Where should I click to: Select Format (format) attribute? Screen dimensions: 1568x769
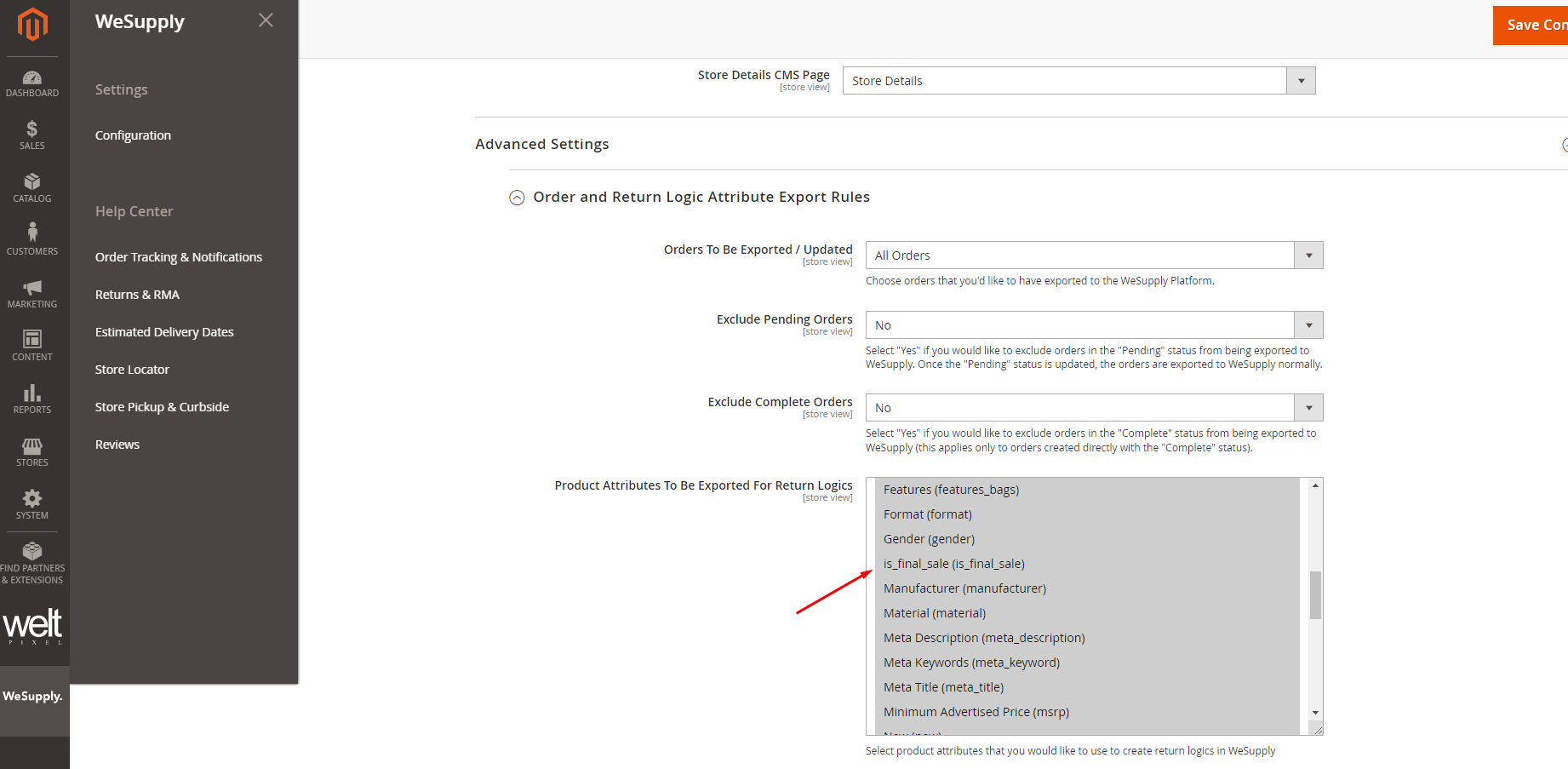click(1087, 514)
